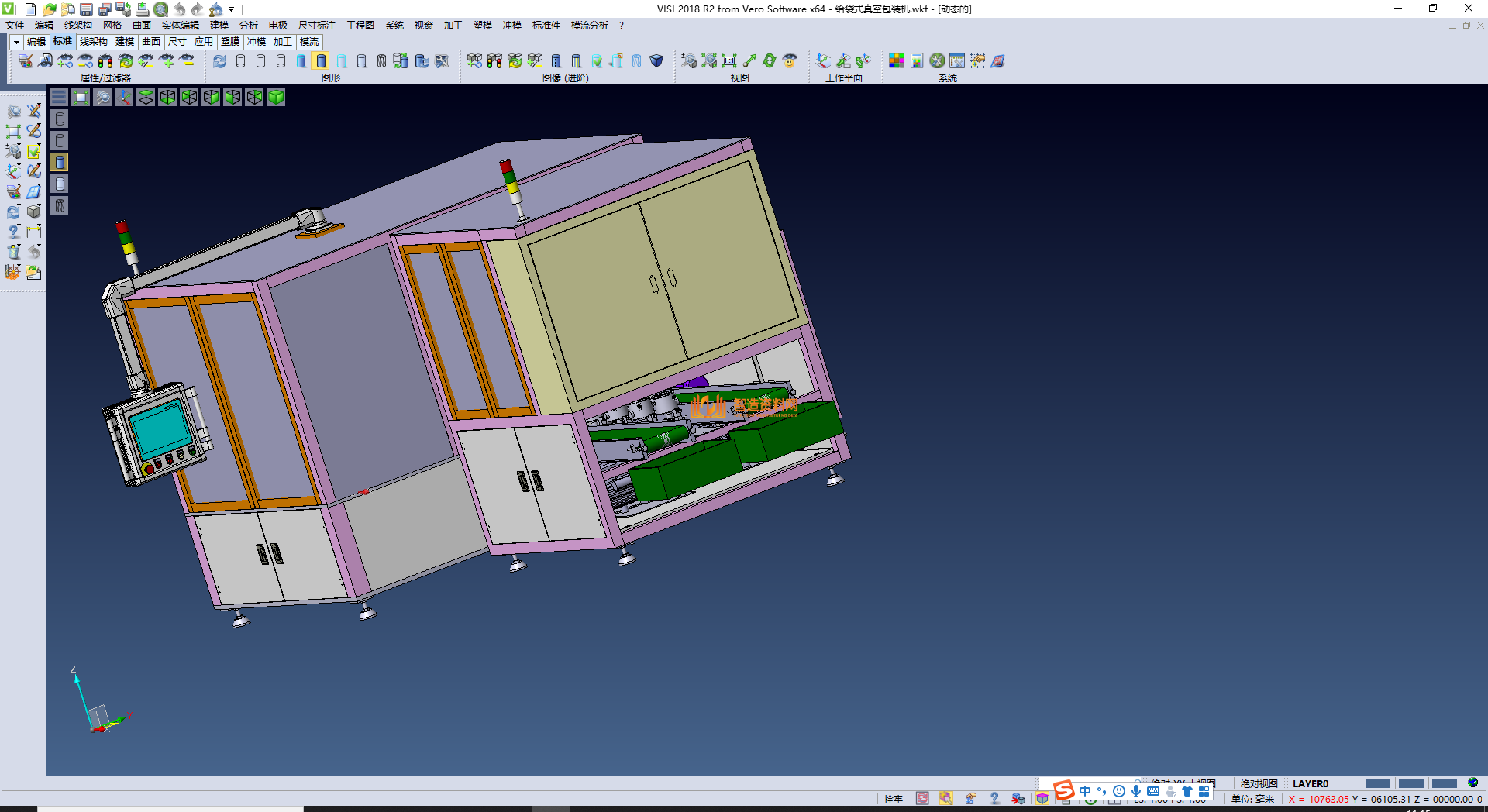Toggle the highlighted shaded cylinder render mode
This screenshot has width=1488, height=812.
tap(321, 60)
